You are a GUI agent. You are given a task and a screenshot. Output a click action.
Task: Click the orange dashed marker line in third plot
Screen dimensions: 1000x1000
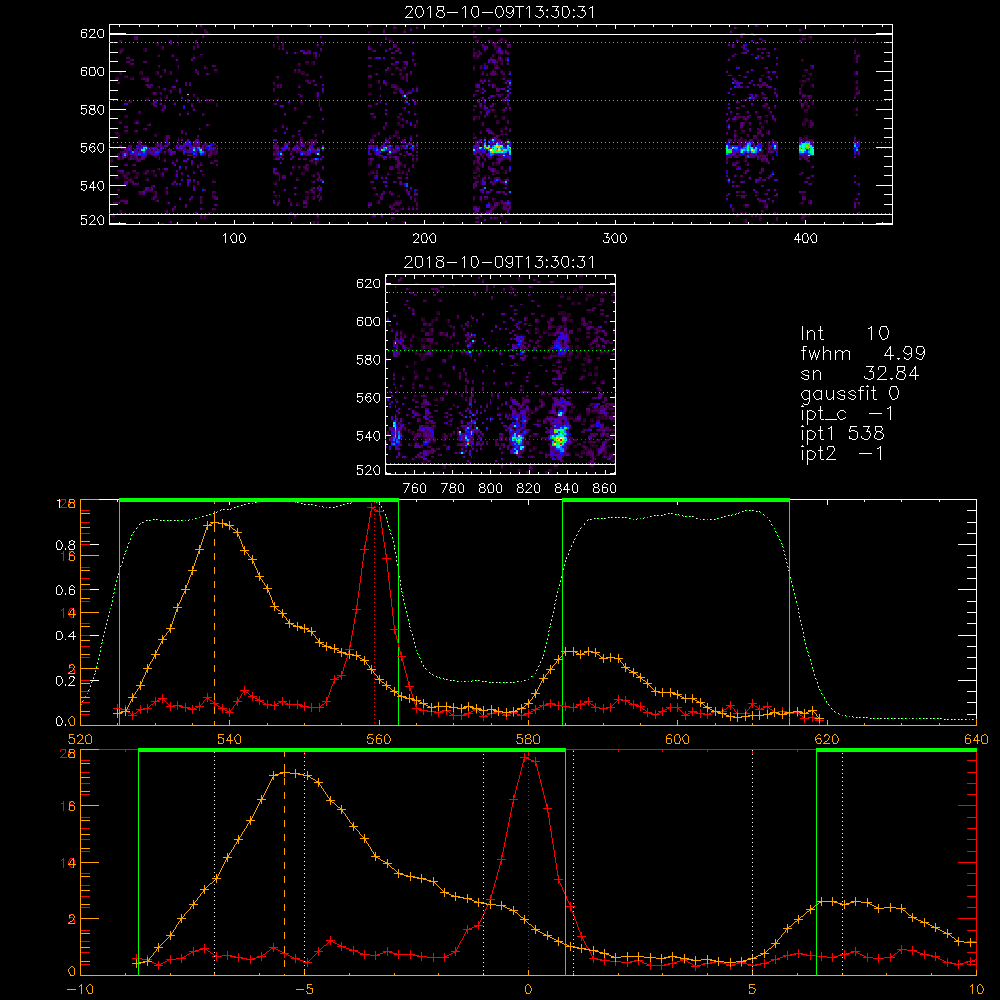click(x=214, y=622)
